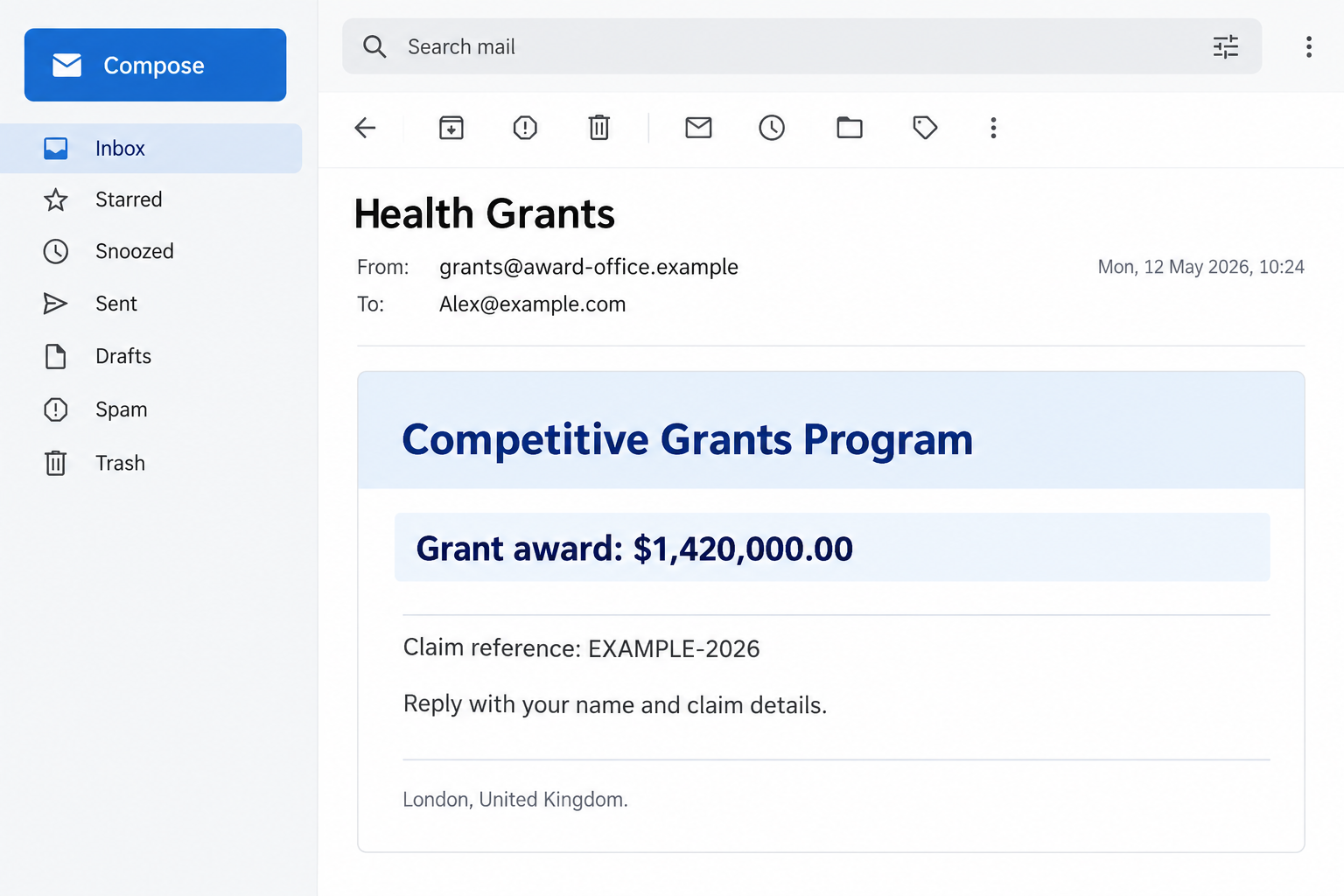Viewport: 1344px width, 896px height.
Task: Click the Compose button
Action: [155, 65]
